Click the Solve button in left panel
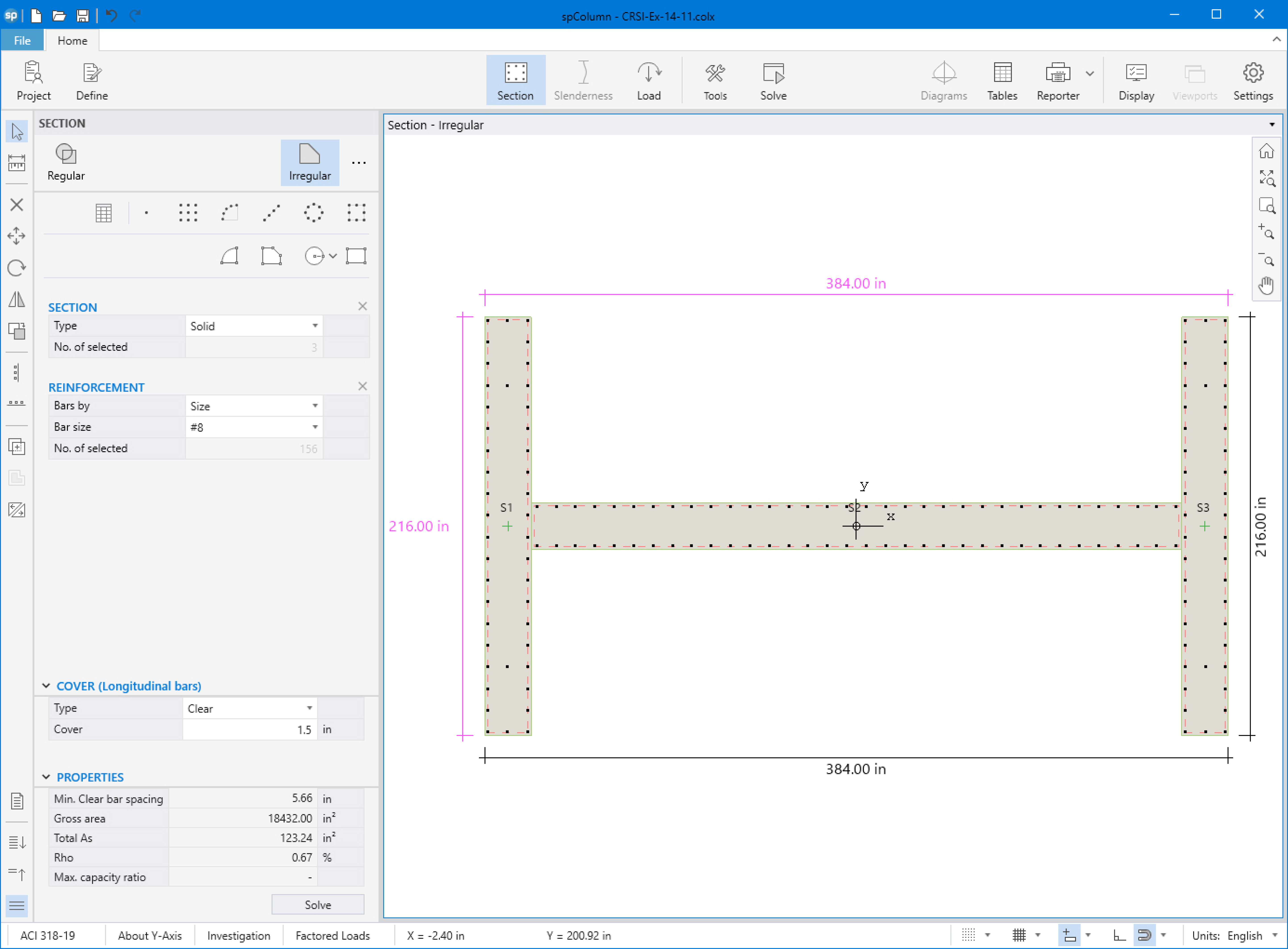This screenshot has width=1288, height=949. point(318,905)
